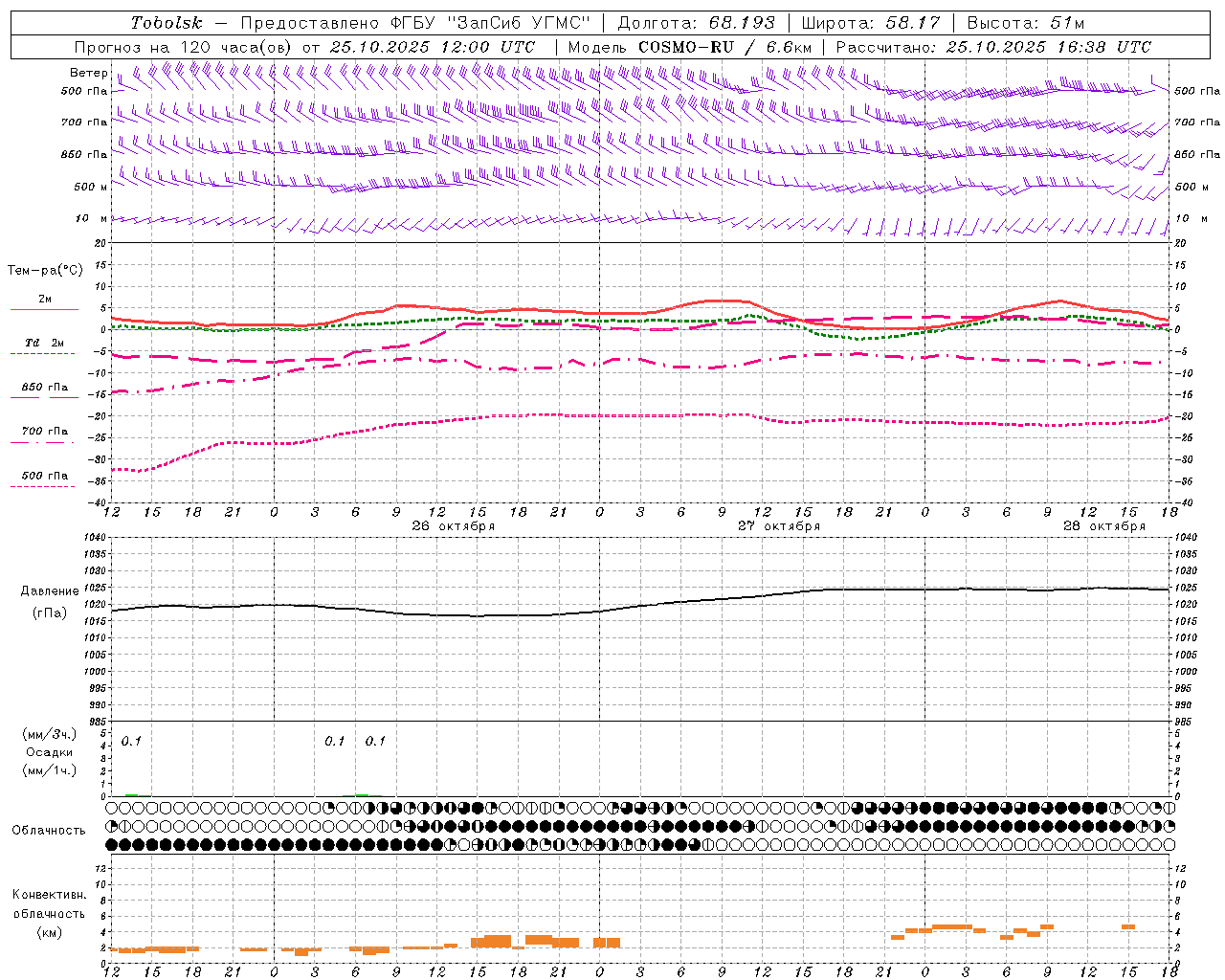Click the Td 2м legend entry
The image size is (1225, 980).
(x=44, y=343)
